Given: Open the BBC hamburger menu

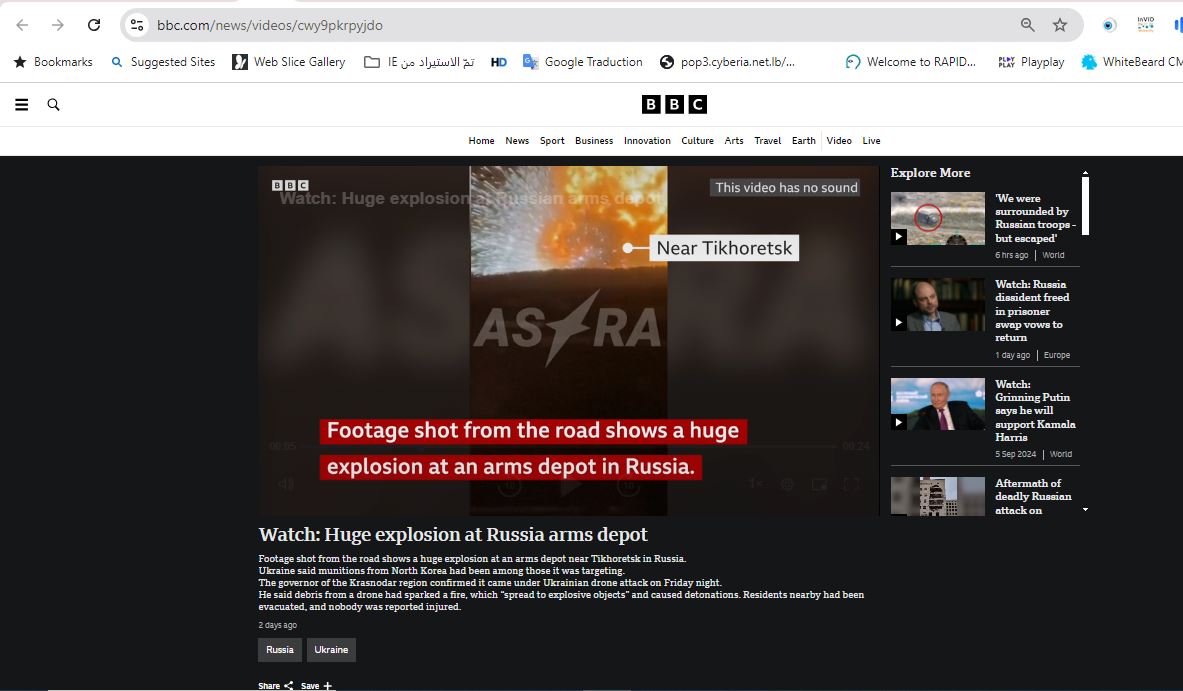Looking at the screenshot, I should click(x=21, y=105).
